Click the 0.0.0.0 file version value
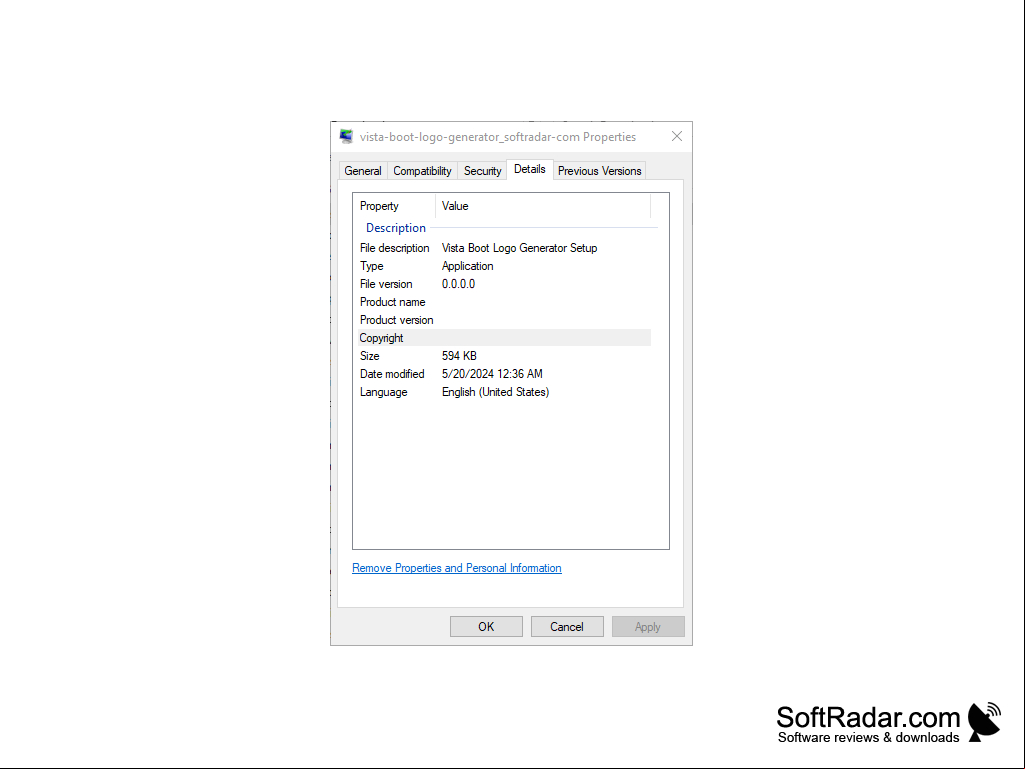Screen dimensions: 1025x769 tap(458, 284)
